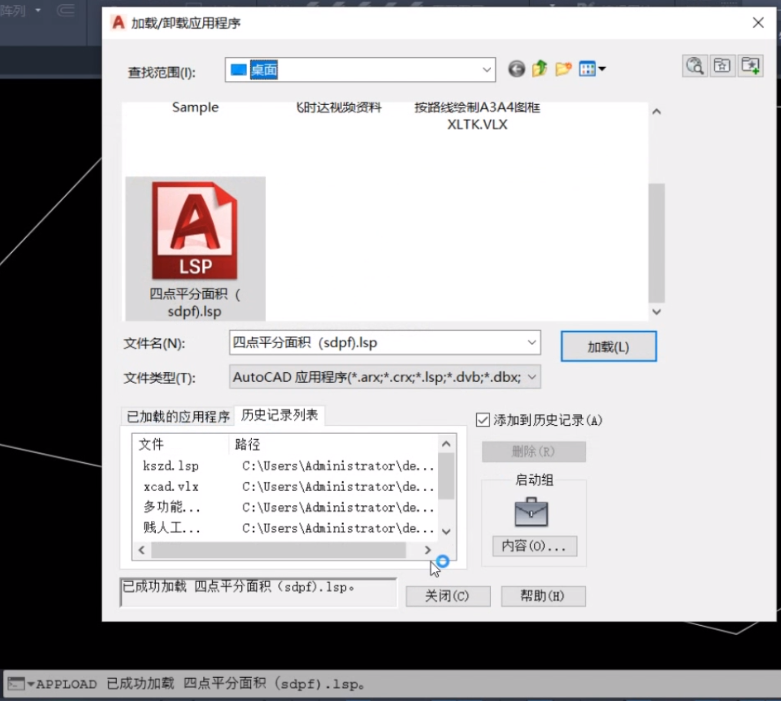Click the history list scroll left arrow
Screen dimensions: 781x701
click(141, 550)
